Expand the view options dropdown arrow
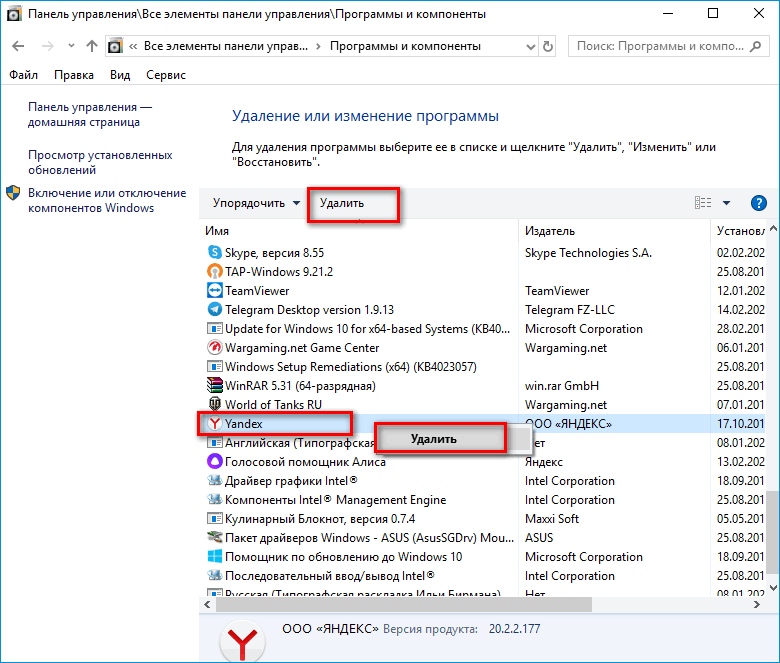780x663 pixels. tap(726, 203)
